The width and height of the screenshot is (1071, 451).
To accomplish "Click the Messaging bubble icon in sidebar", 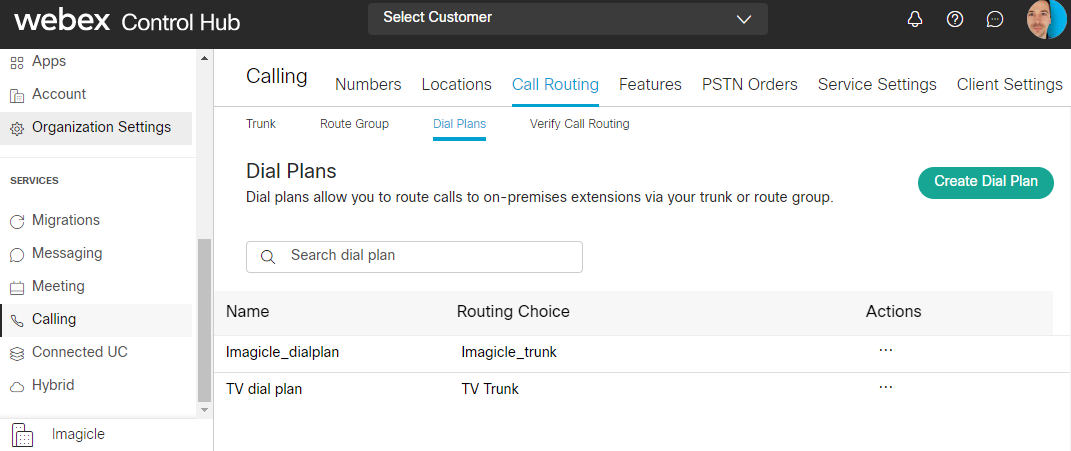I will coord(16,254).
